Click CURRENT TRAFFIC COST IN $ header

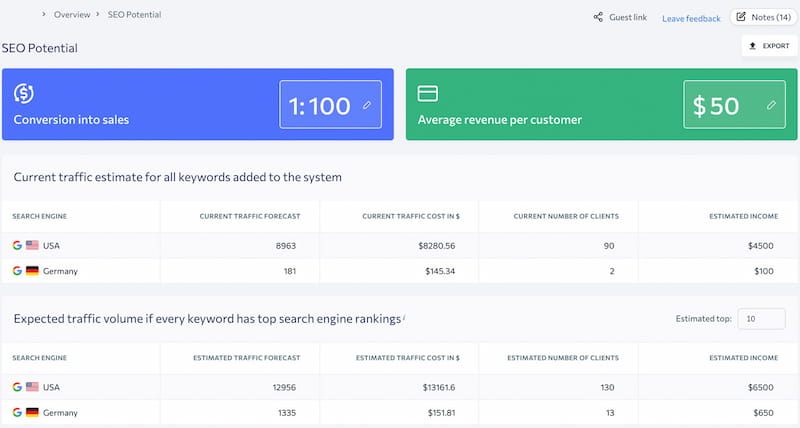tap(411, 216)
